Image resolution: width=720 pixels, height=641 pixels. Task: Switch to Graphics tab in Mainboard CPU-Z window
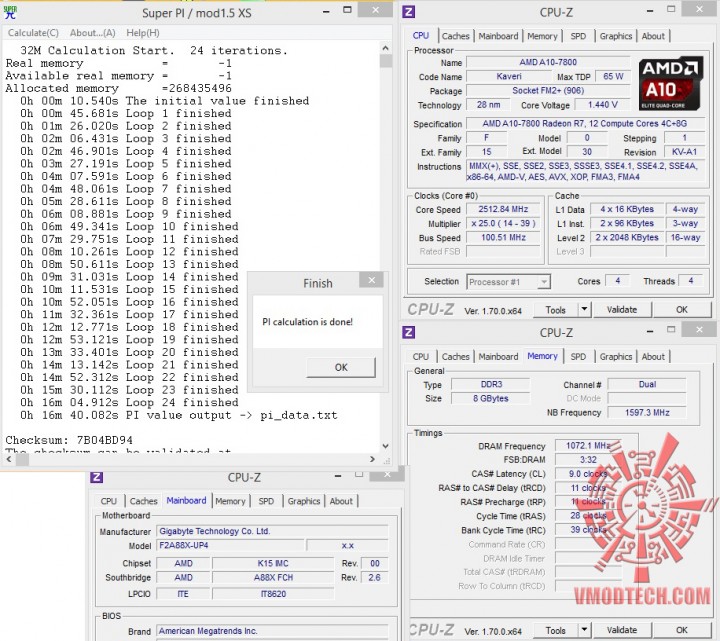pyautogui.click(x=304, y=501)
